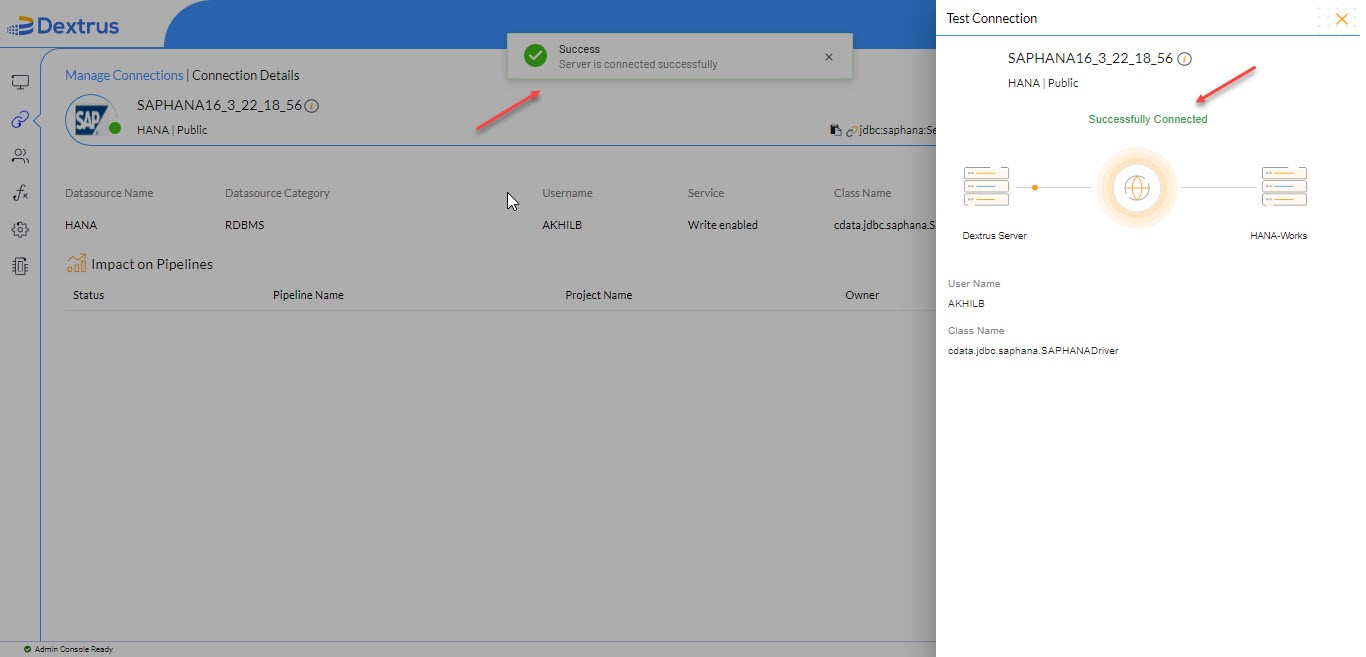
Task: Open the fx functions sidebar icon
Action: coord(20,193)
